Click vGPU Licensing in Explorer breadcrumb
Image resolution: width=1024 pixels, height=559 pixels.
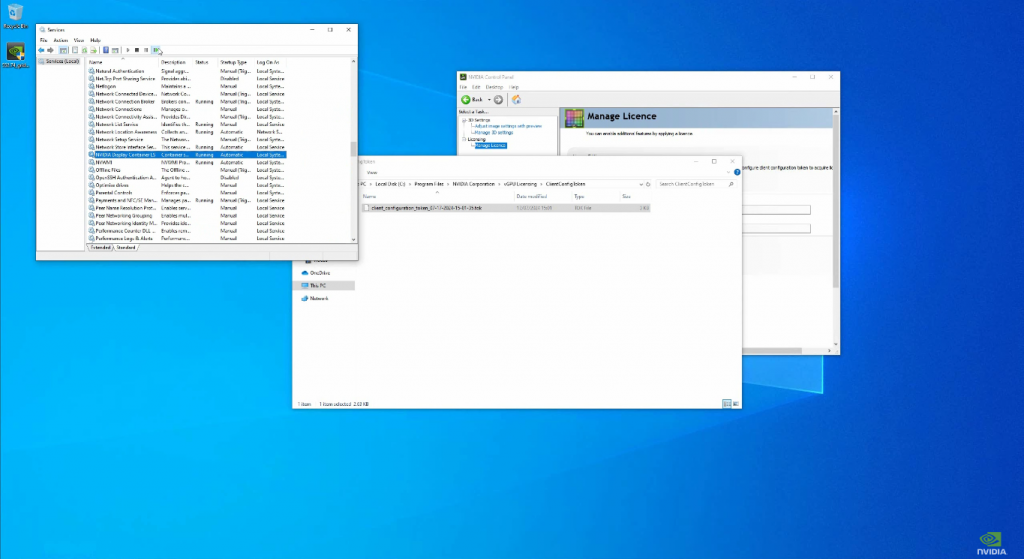520,184
